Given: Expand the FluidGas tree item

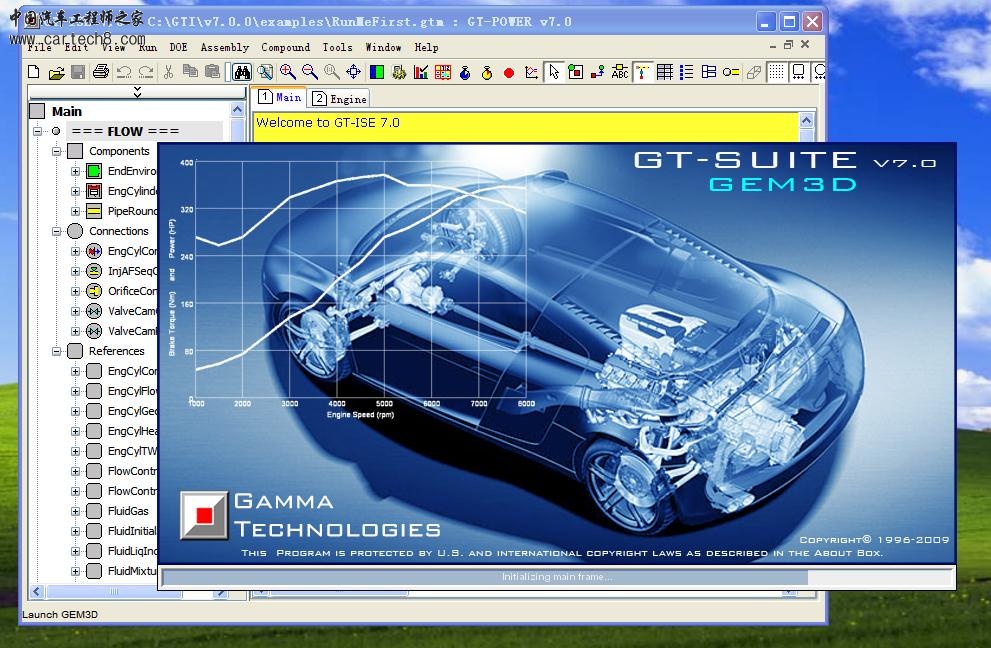Looking at the screenshot, I should [x=75, y=511].
